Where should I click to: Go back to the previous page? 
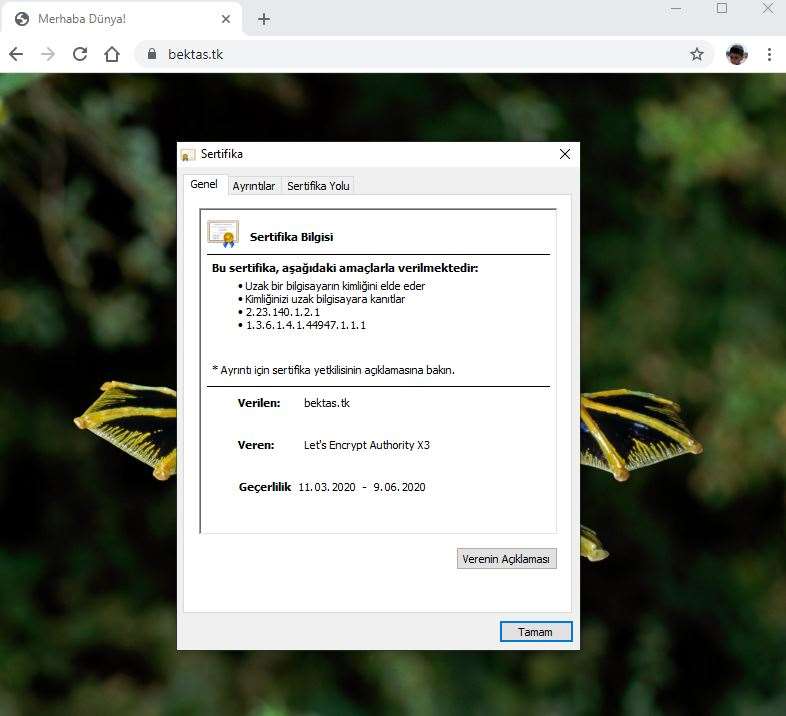point(16,54)
